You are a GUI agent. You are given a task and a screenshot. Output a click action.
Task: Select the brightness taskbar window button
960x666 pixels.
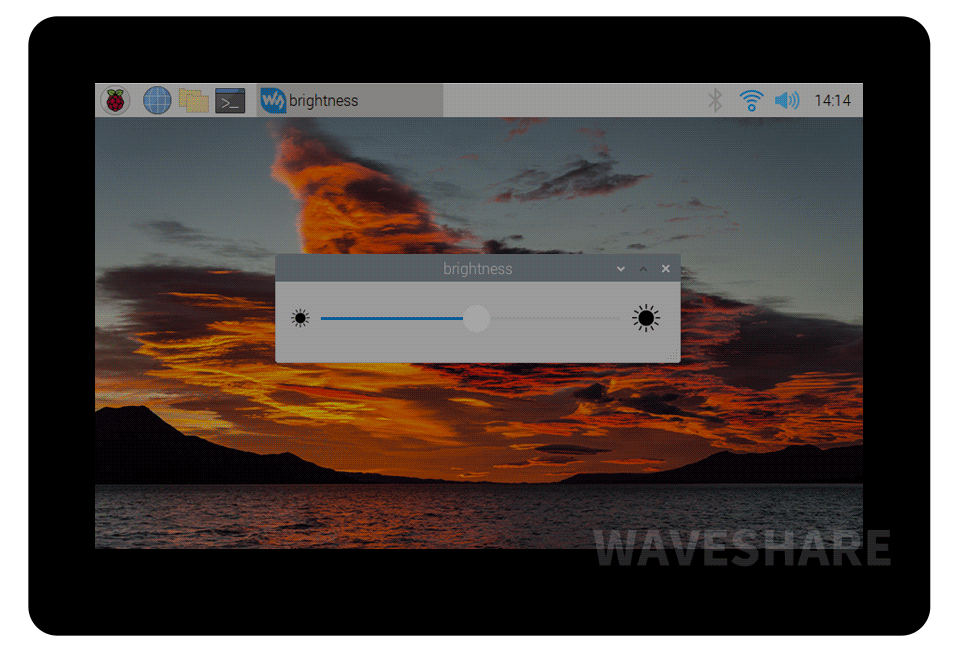click(x=350, y=100)
